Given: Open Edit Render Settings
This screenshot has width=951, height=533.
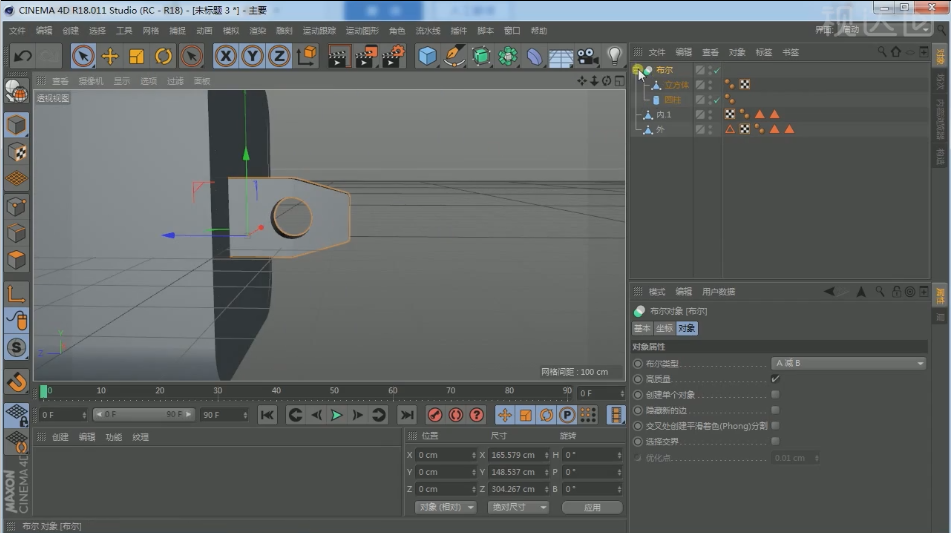Looking at the screenshot, I should [x=394, y=56].
